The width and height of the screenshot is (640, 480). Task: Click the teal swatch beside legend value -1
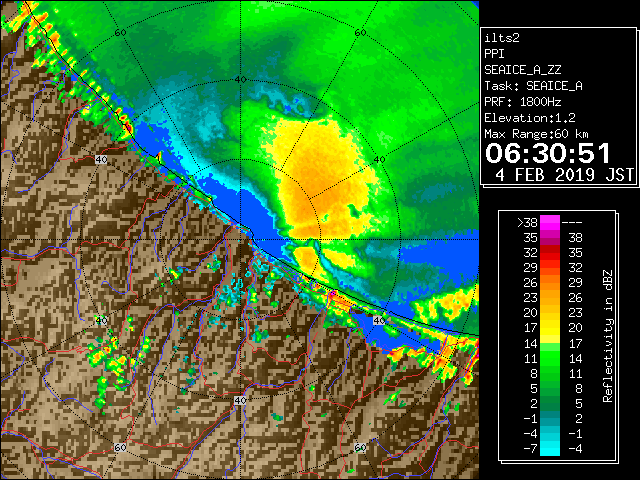(550, 418)
